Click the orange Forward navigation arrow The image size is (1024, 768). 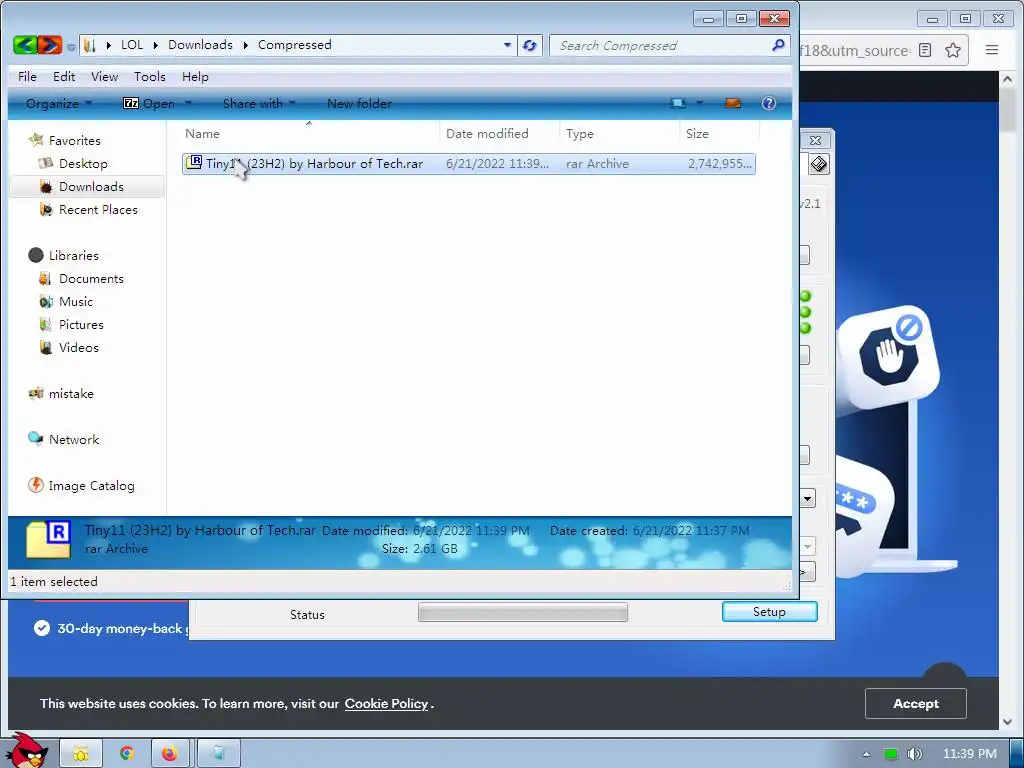pos(50,45)
